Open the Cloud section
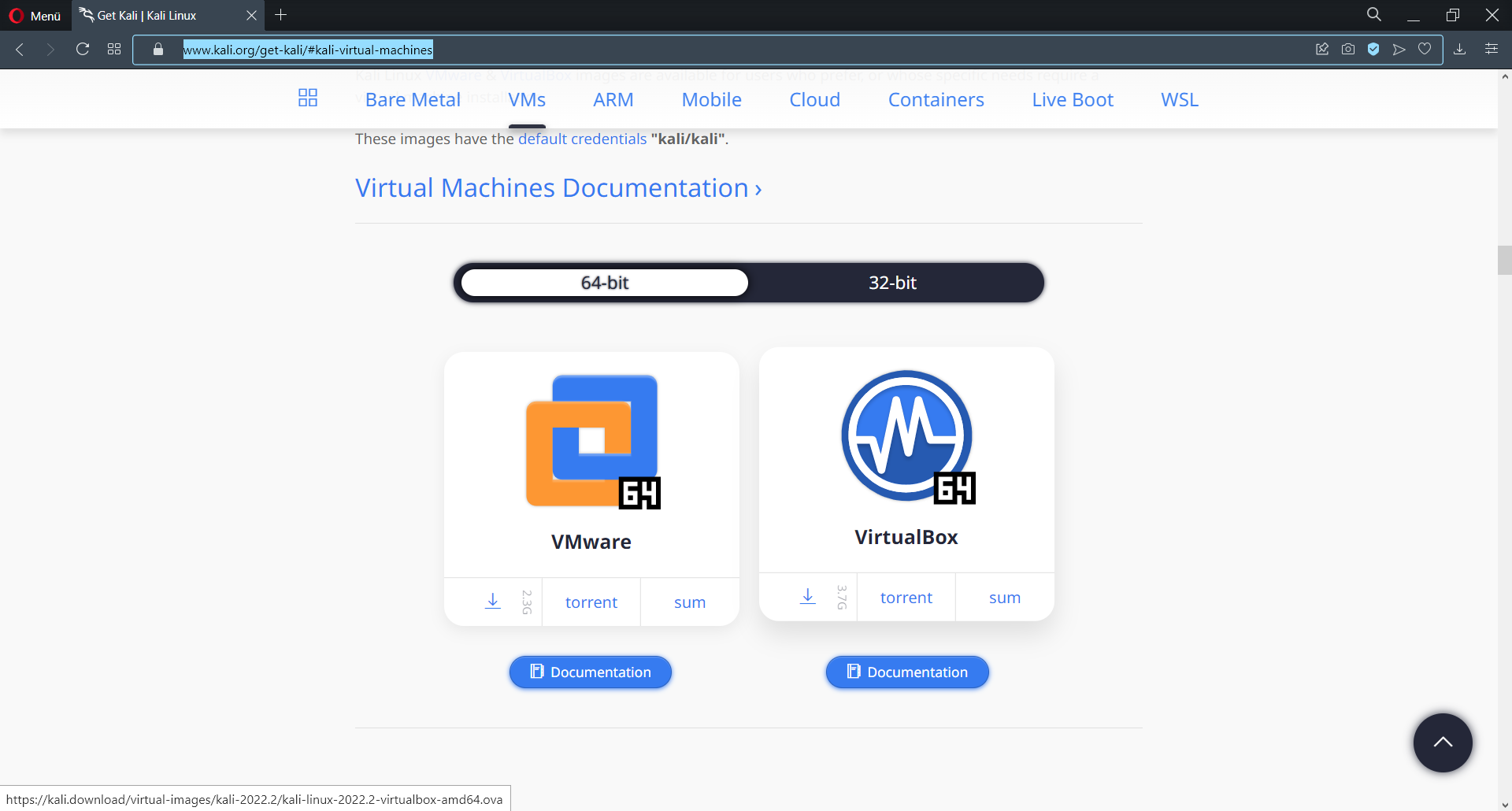 coord(815,100)
